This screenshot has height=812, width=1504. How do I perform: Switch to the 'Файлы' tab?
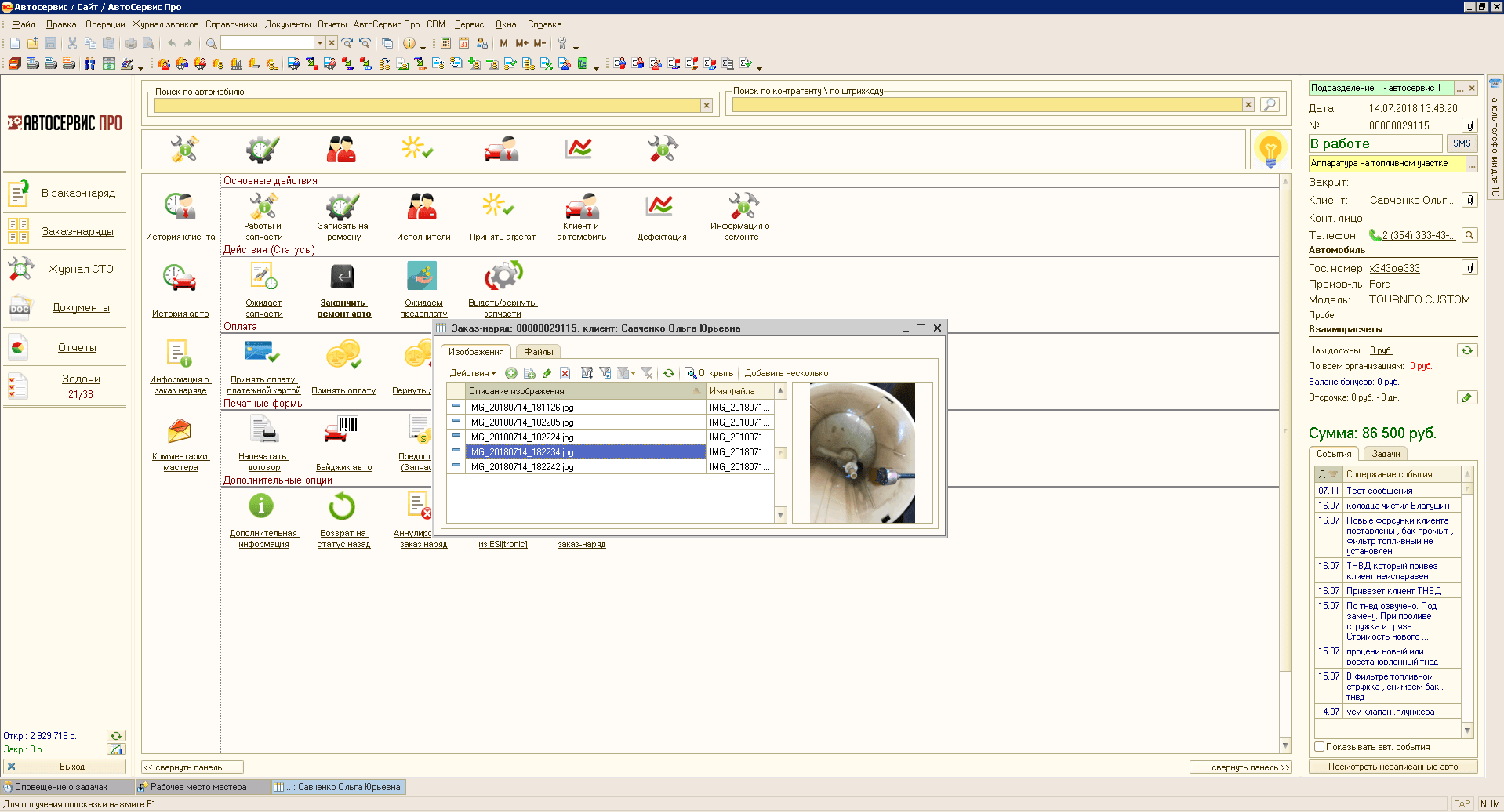[x=539, y=352]
